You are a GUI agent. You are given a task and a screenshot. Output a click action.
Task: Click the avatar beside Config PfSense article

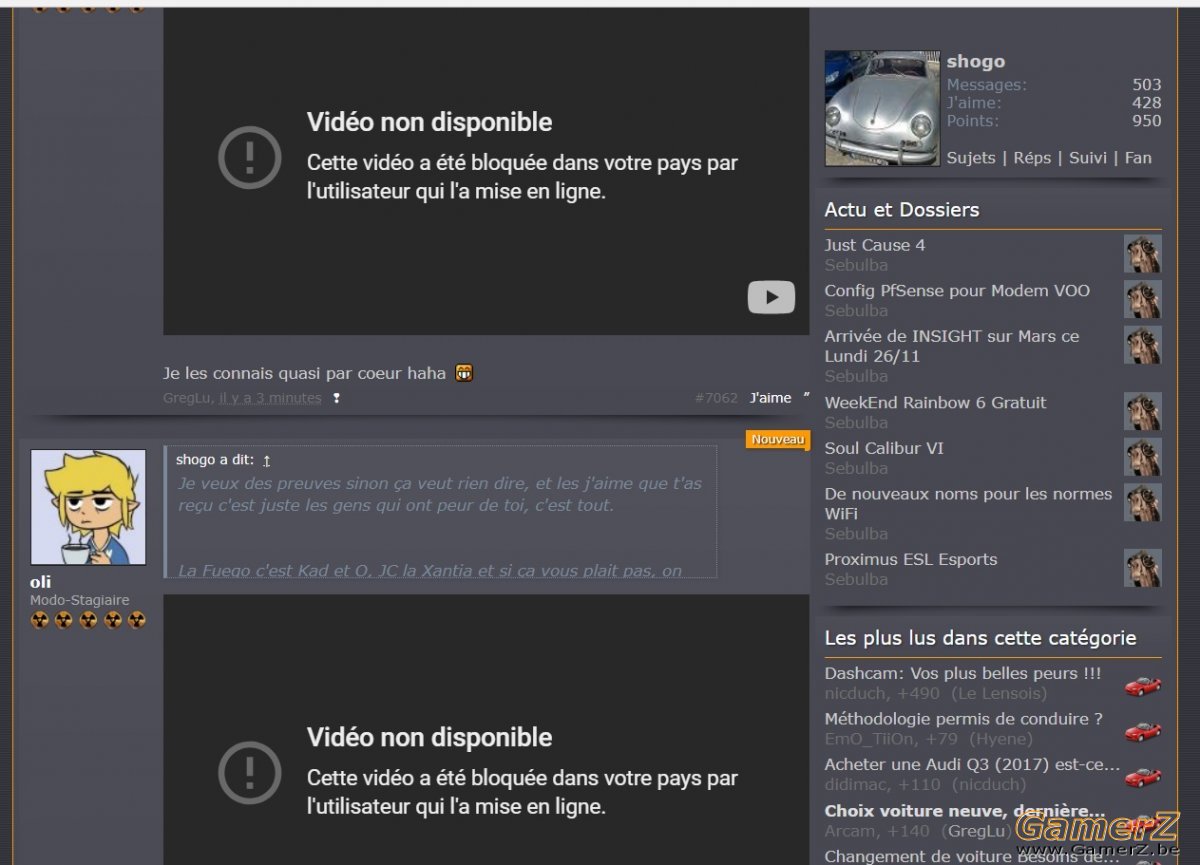[x=1142, y=300]
